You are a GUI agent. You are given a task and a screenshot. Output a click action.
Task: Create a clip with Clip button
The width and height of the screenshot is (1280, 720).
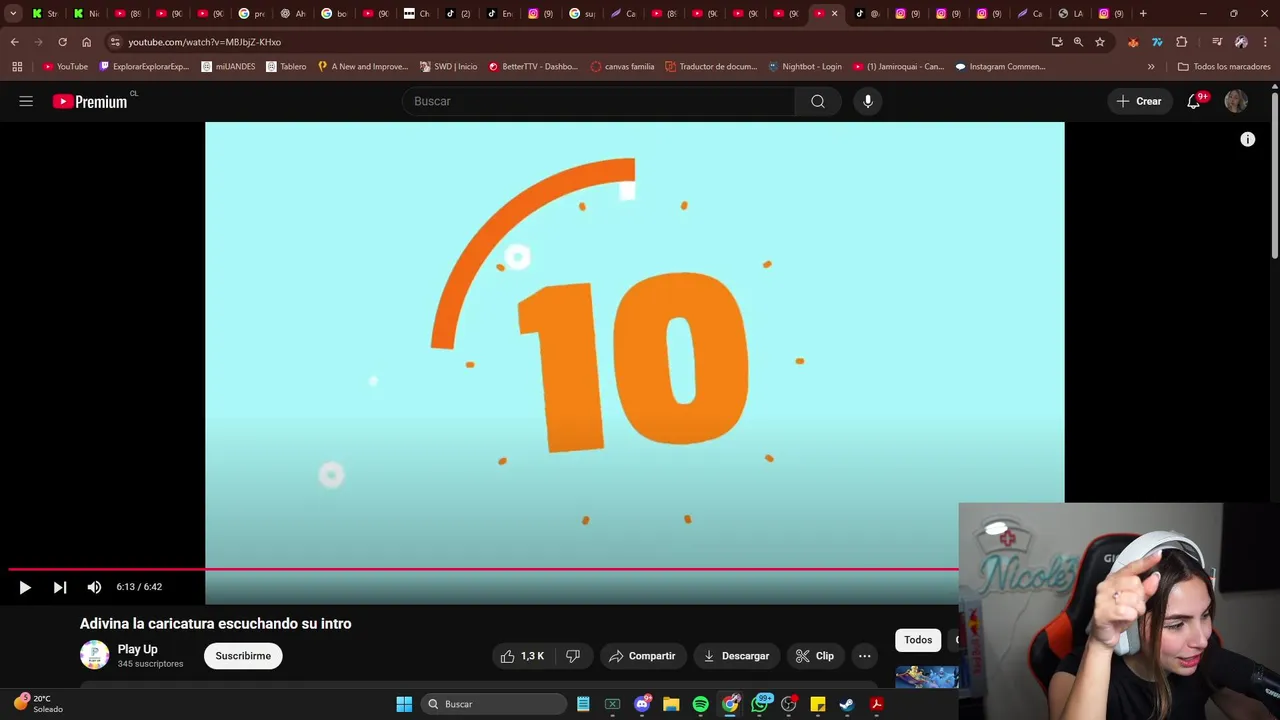coord(815,656)
